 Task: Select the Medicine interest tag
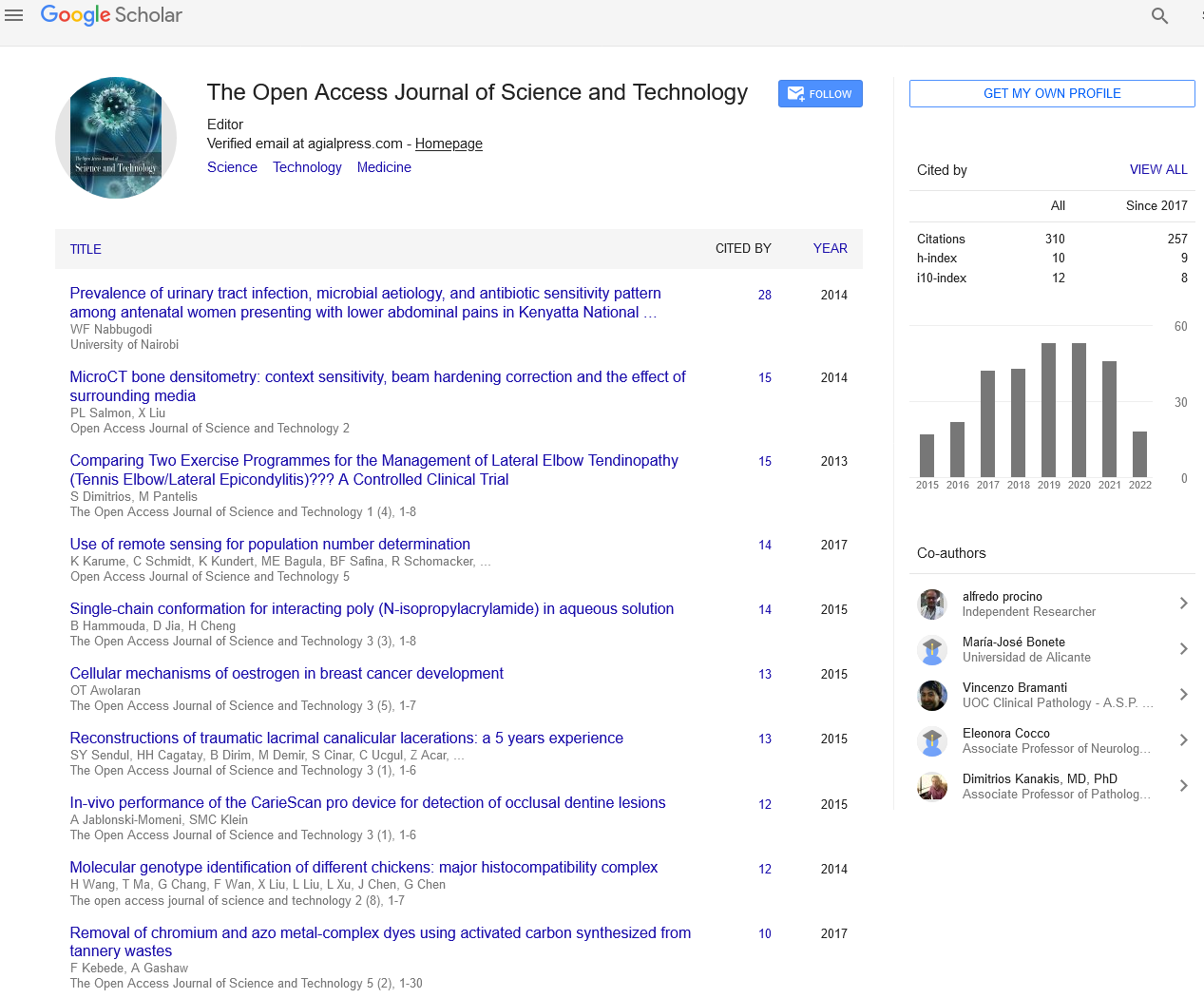384,167
